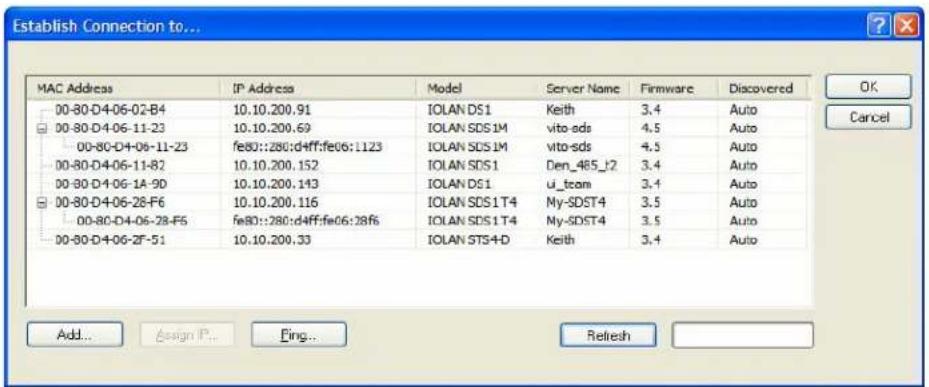929x387 pixels.
Task: Sort by Model column header
Action: coord(476,88)
